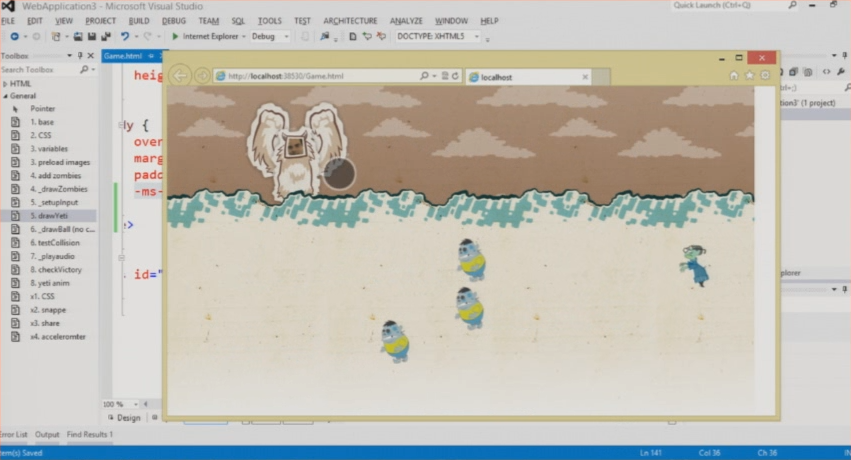Open the Toolbox window options dropdown arrow

[x=69, y=55]
